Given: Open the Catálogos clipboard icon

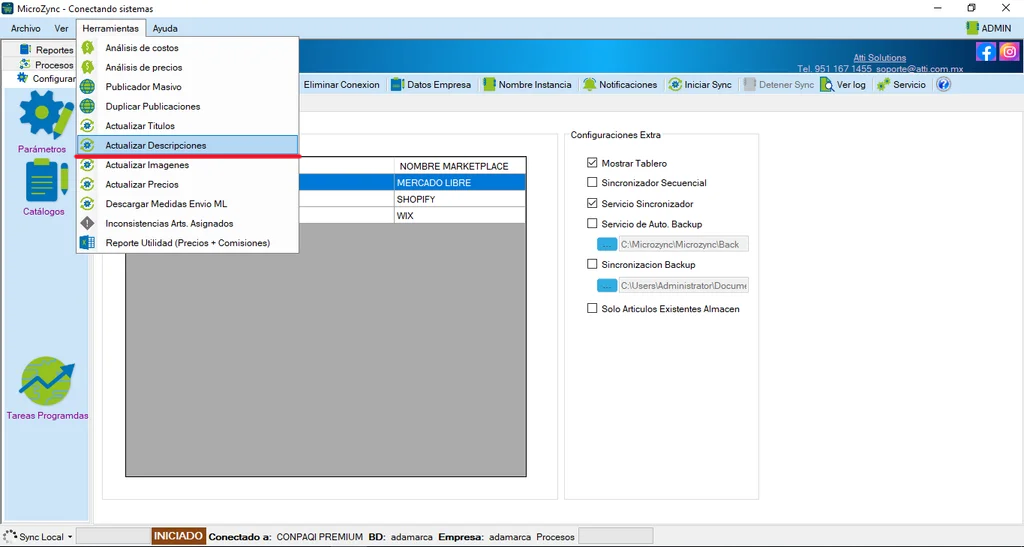Looking at the screenshot, I should [x=46, y=181].
